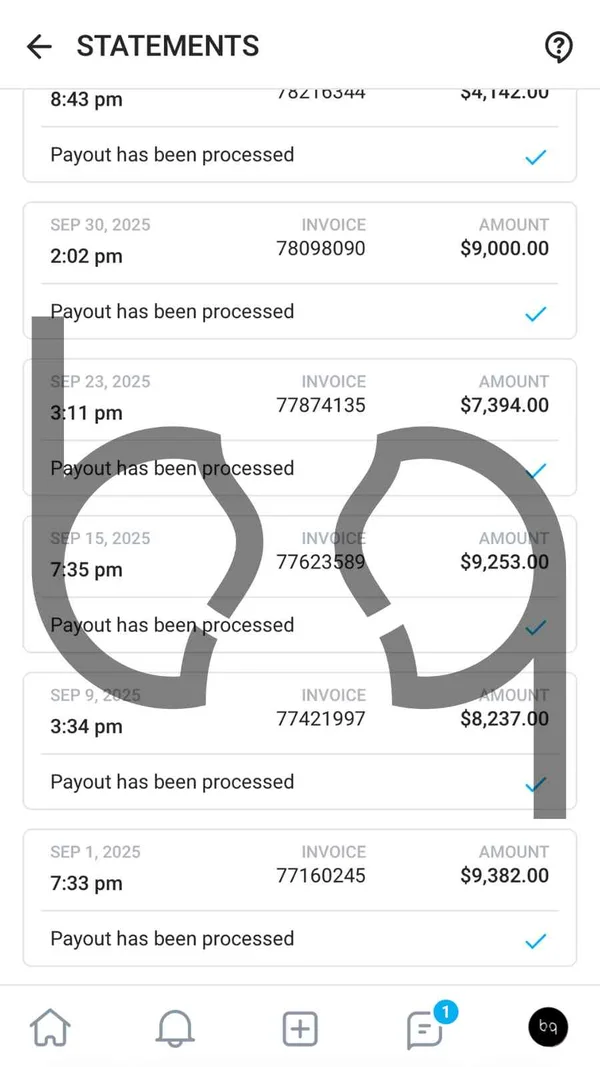Switch to the STATEMENTS screen title

click(167, 46)
